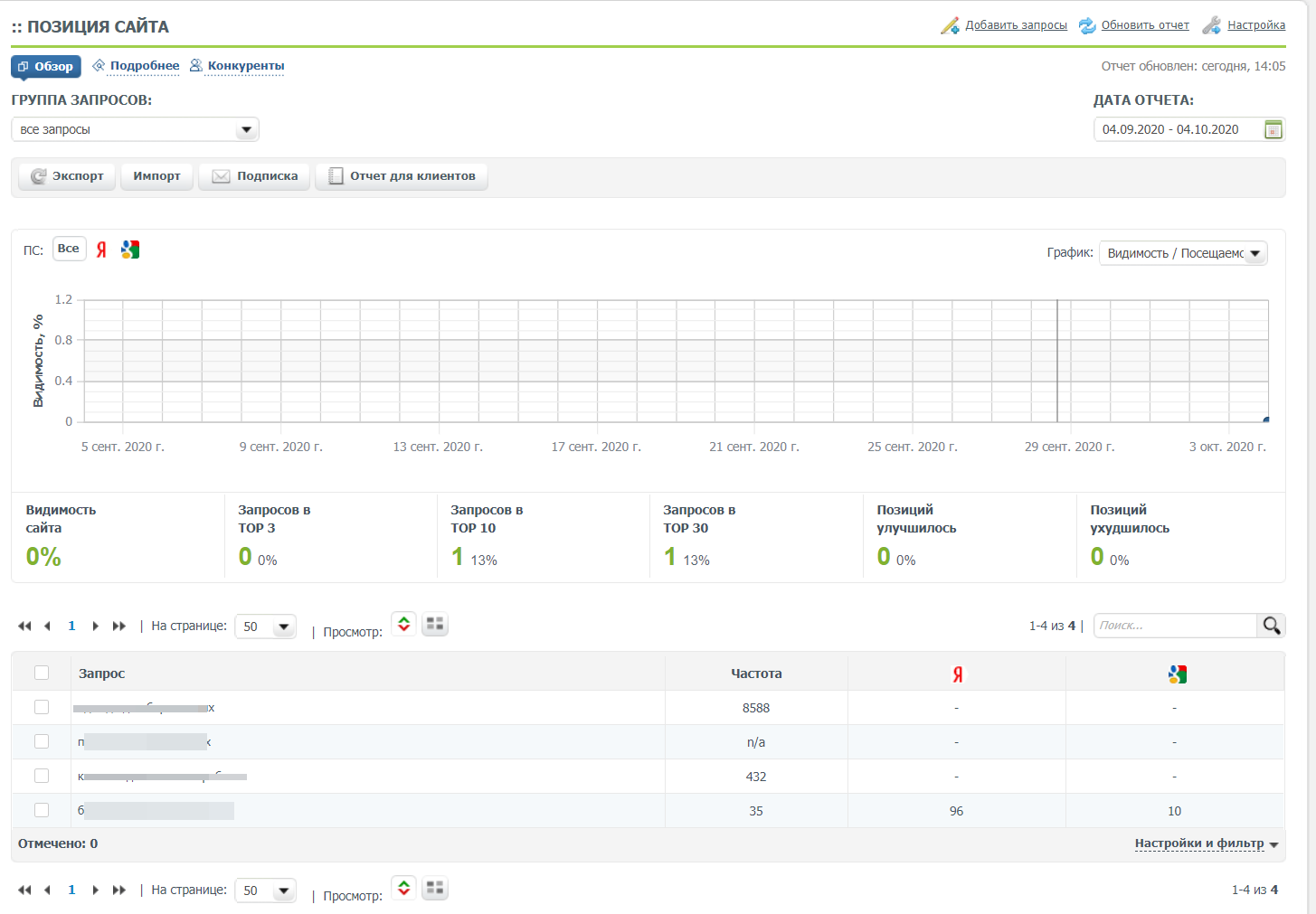Screen dimensions: 1316x914
Task: Click the 'Обновить отчет' link
Action: 1144,25
